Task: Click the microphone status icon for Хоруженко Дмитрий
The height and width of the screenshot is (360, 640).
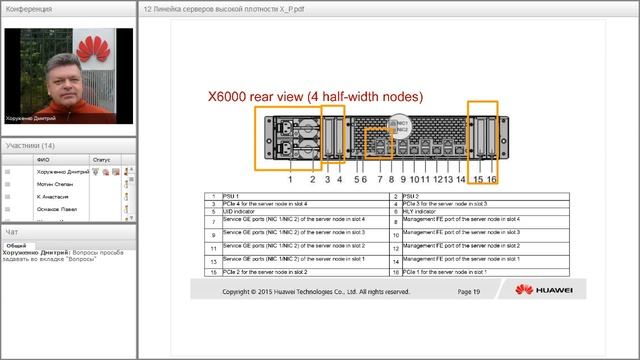Action: [96, 172]
